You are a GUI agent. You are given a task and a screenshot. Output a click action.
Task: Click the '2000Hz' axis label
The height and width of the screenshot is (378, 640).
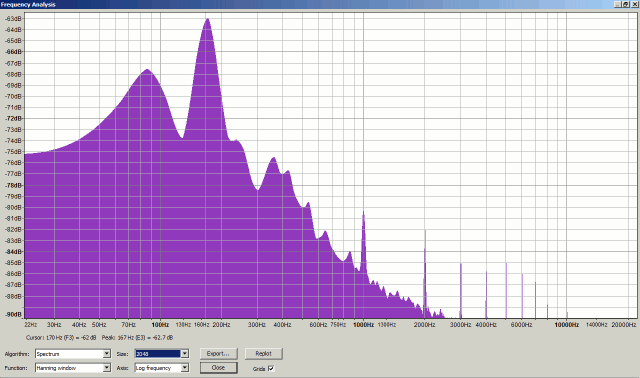pos(424,325)
